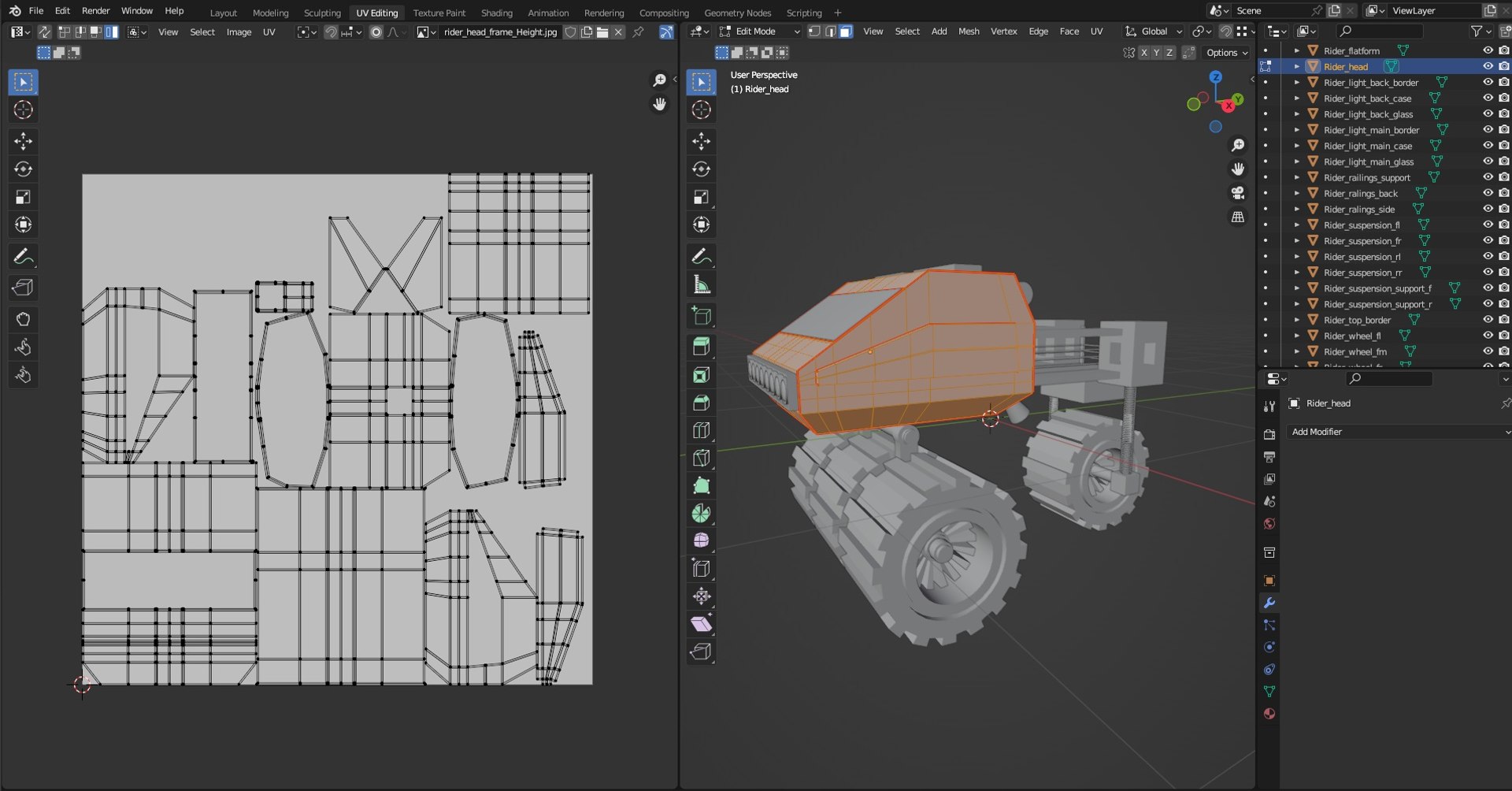Viewport: 1512px width, 791px height.
Task: Open the Edit Mode dropdown
Action: tap(759, 32)
